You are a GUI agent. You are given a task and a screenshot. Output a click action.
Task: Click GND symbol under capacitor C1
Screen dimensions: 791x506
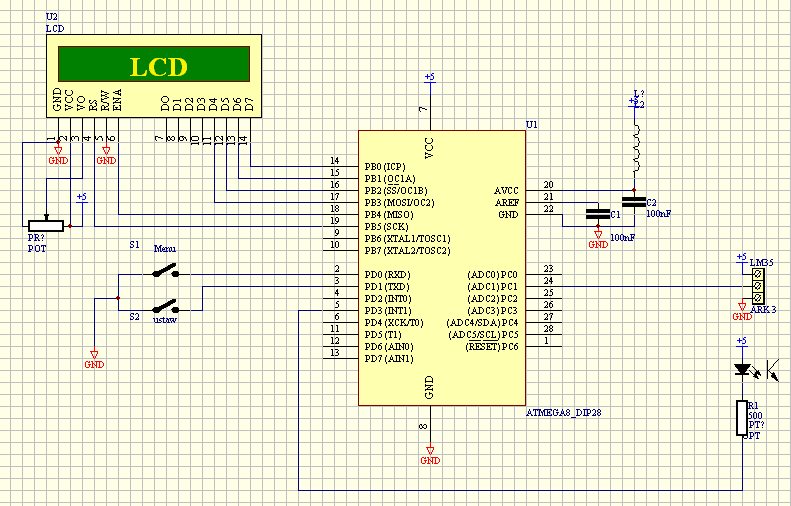tap(598, 239)
